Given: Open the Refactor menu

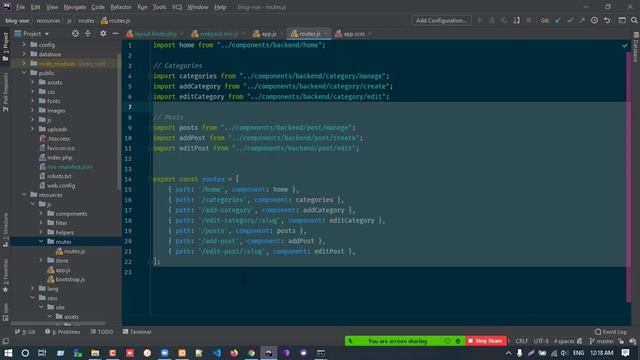Looking at the screenshot, I should click(121, 7).
